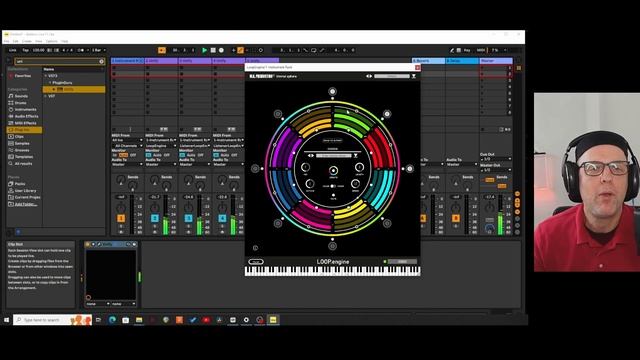Select the Grooves category

[22, 150]
